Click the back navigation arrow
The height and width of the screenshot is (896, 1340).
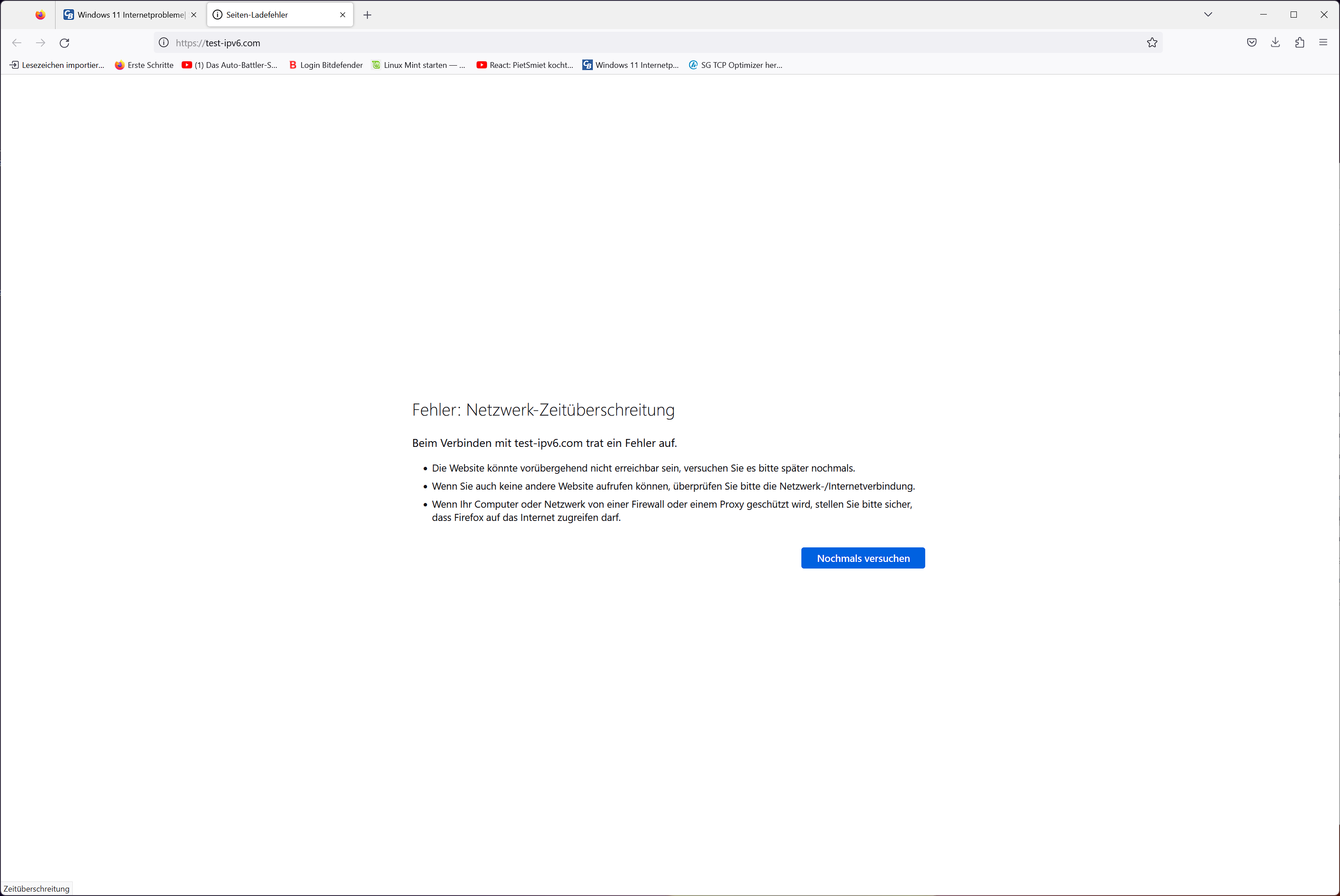tap(17, 43)
